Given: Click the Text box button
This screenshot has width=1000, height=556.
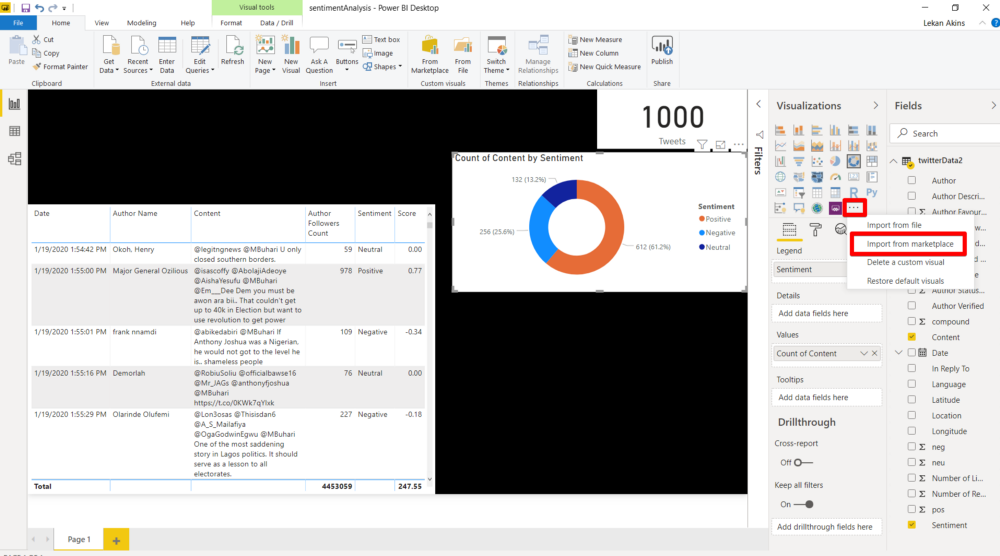Looking at the screenshot, I should point(381,40).
